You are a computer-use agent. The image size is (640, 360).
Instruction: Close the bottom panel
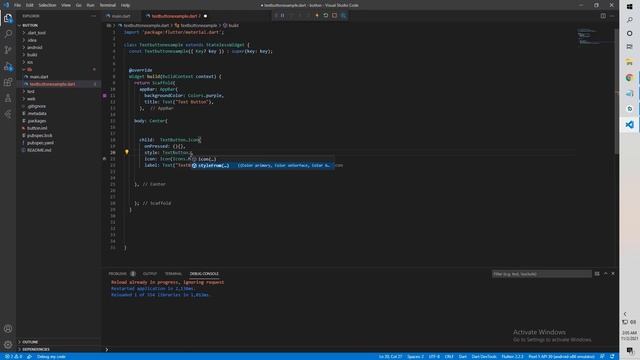click(x=613, y=273)
